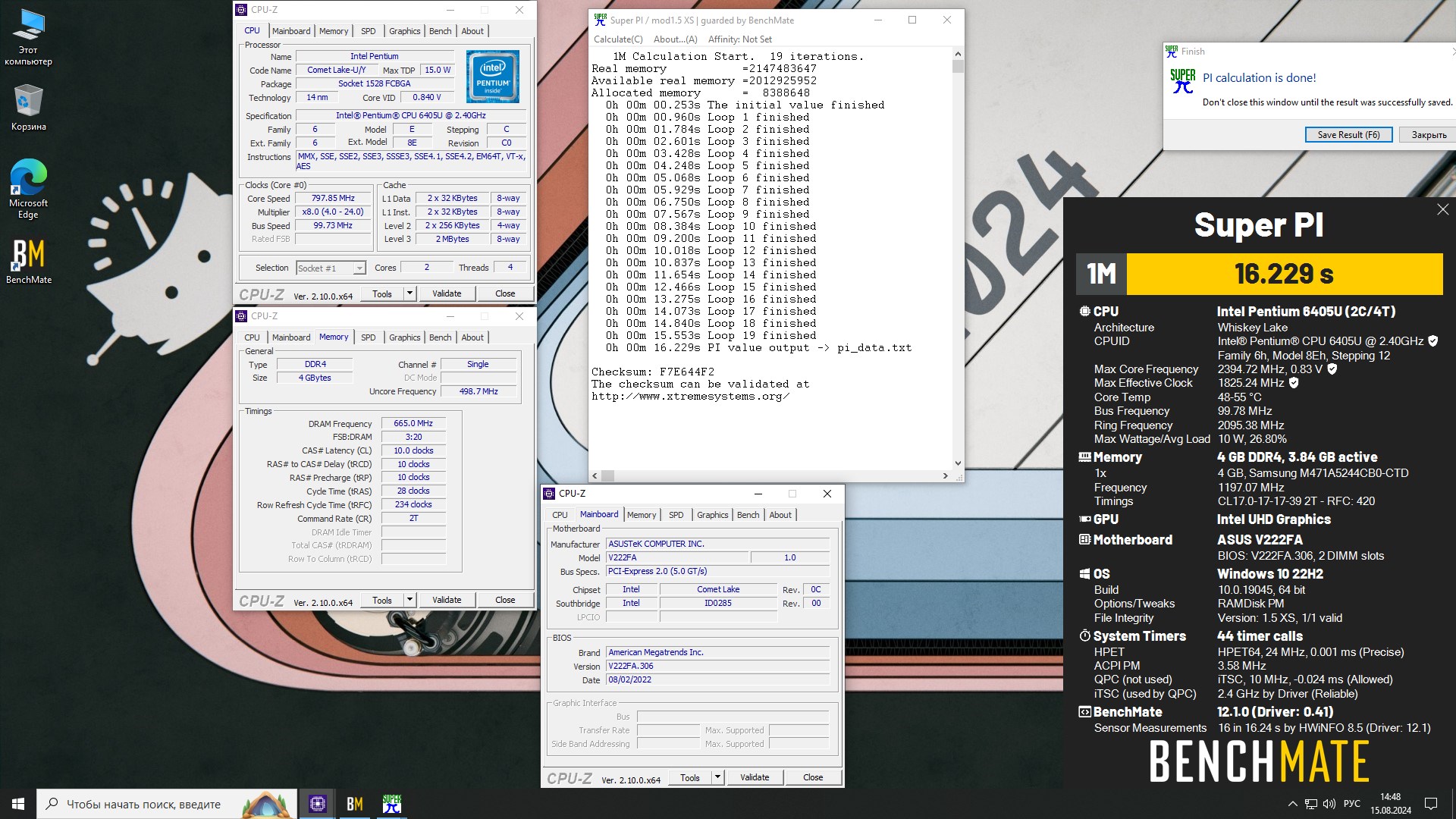Click the Закрыть button in Finish dialog
The image size is (1456, 819).
1429,135
